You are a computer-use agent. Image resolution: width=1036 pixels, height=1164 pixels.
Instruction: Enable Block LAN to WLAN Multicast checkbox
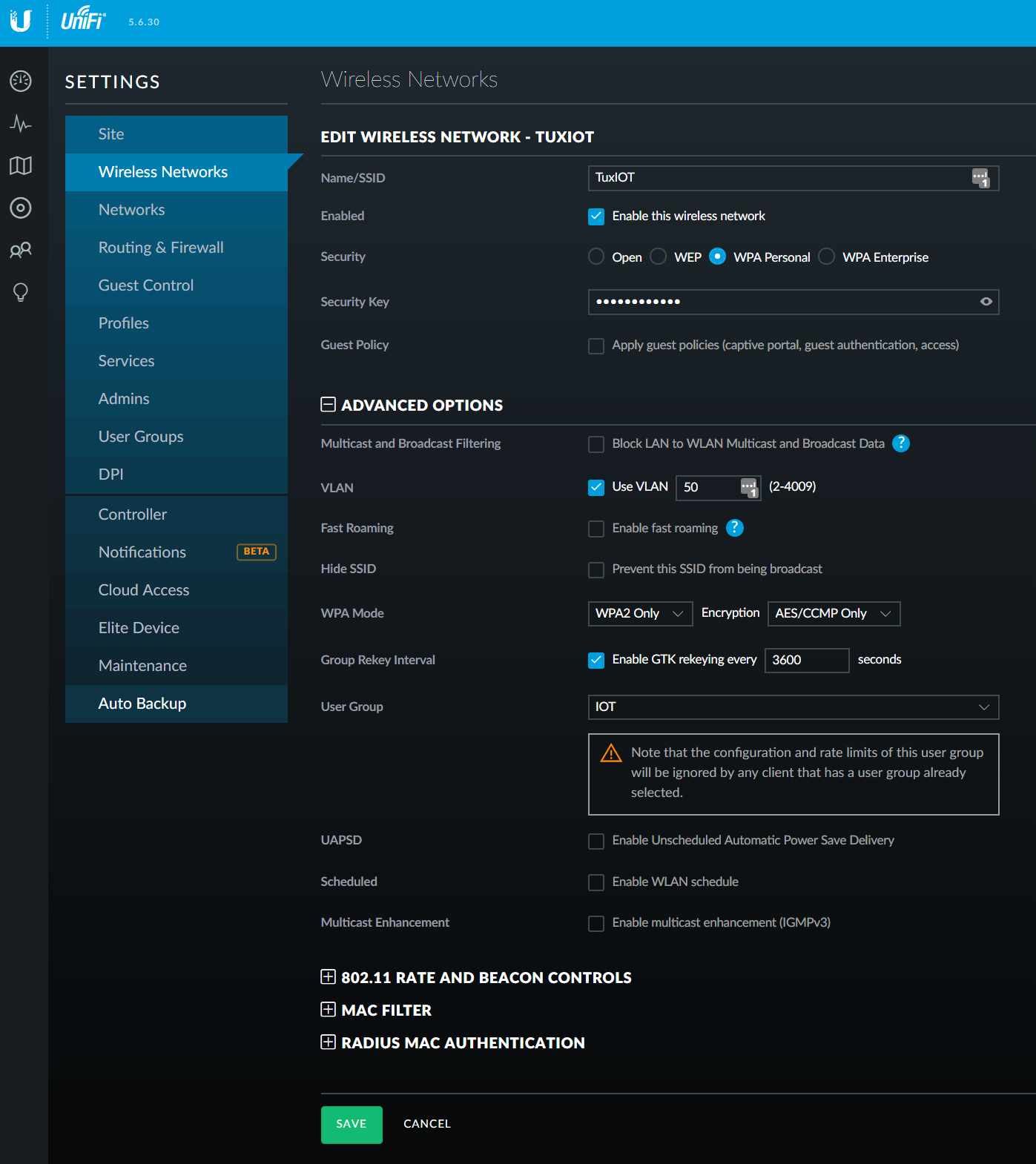tap(596, 444)
